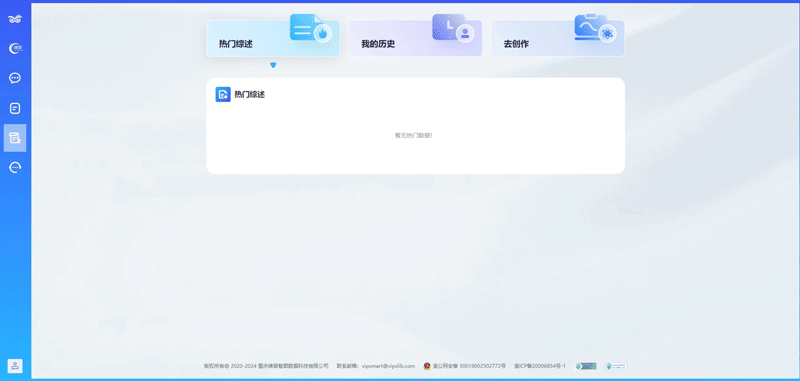Viewport: 800px width, 381px height.
Task: Click the first certification badge in footer
Action: tap(586, 366)
